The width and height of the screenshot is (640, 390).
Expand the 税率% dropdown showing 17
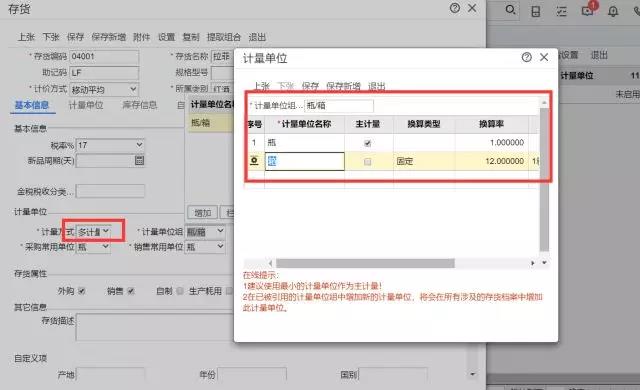click(110, 145)
